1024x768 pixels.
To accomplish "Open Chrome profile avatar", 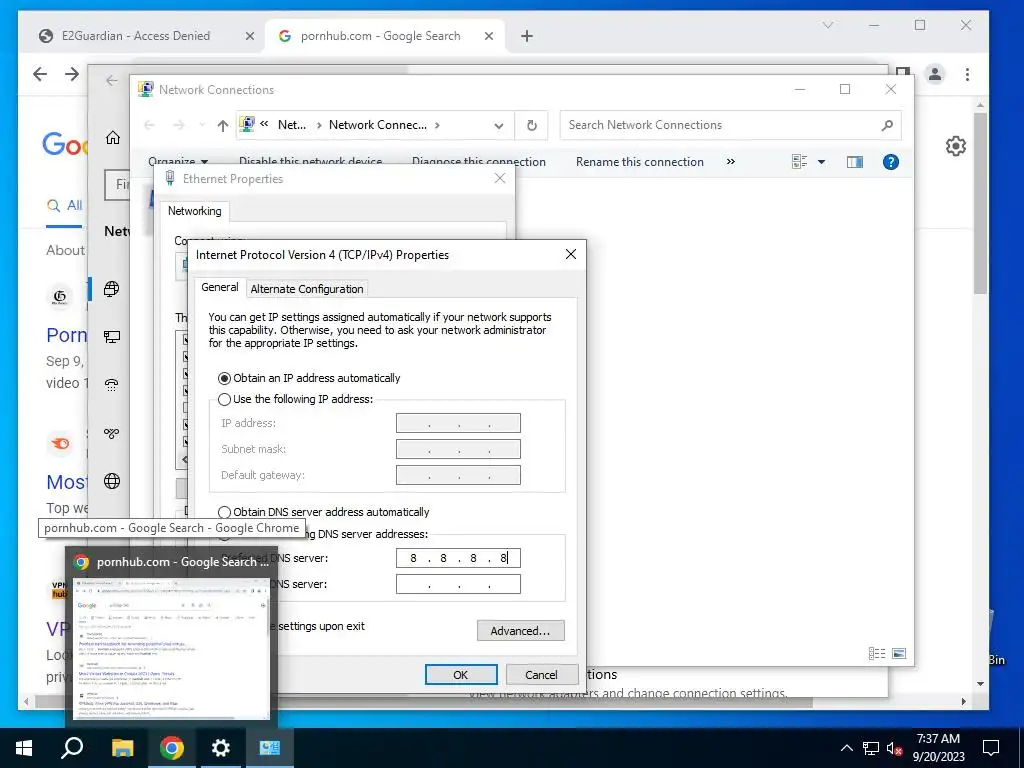I will 935,74.
